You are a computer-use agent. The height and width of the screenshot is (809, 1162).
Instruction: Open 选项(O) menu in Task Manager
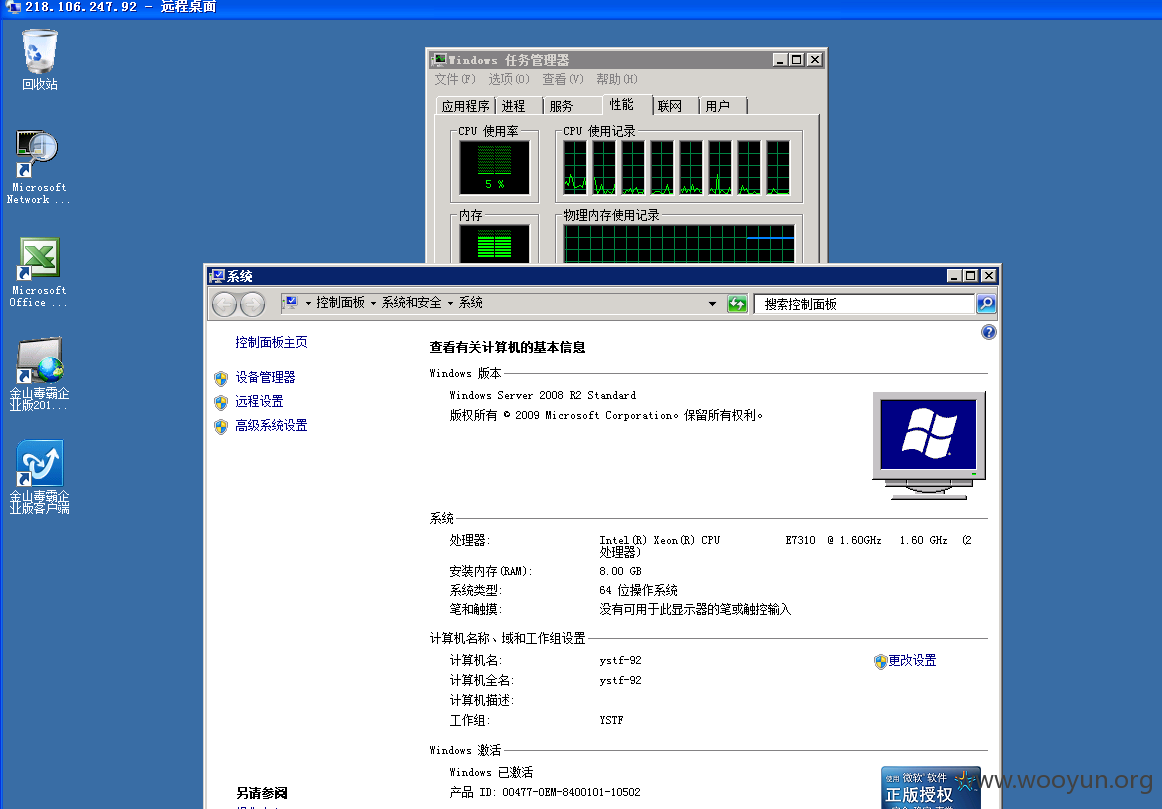tap(508, 79)
